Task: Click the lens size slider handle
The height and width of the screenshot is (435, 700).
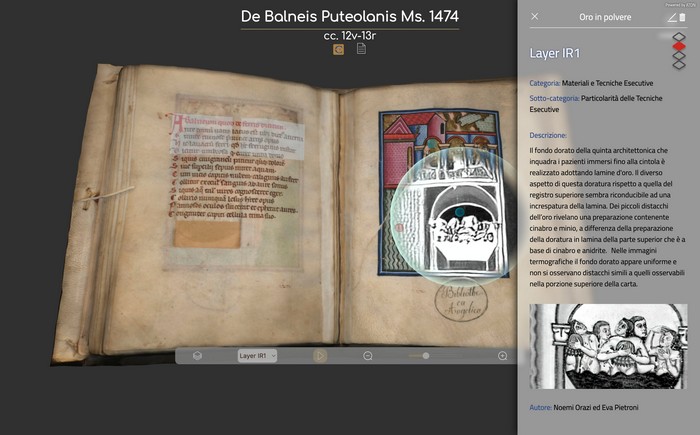Action: [x=426, y=355]
